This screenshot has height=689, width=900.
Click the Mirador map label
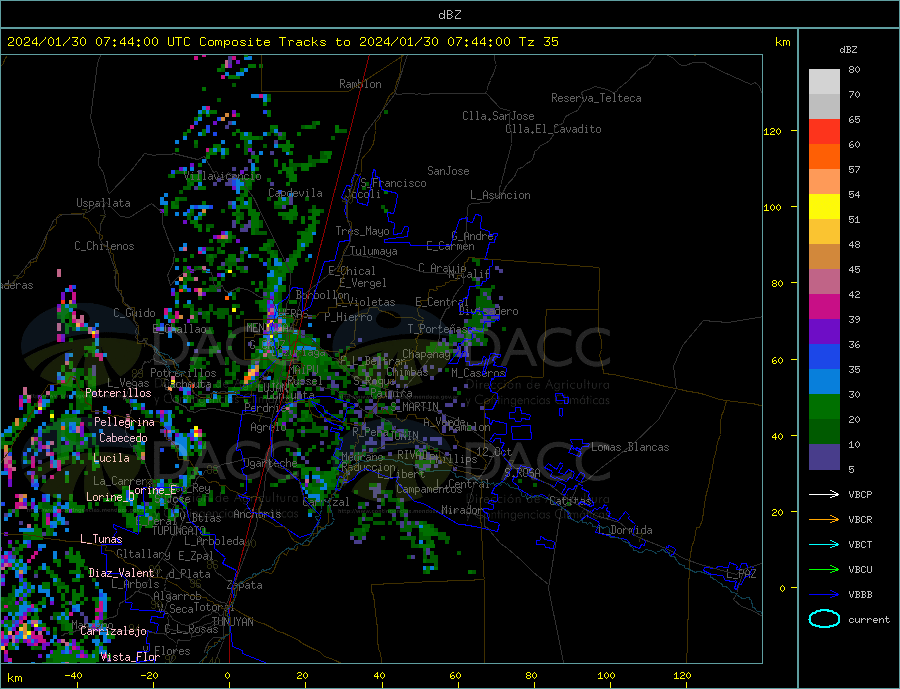pos(462,510)
